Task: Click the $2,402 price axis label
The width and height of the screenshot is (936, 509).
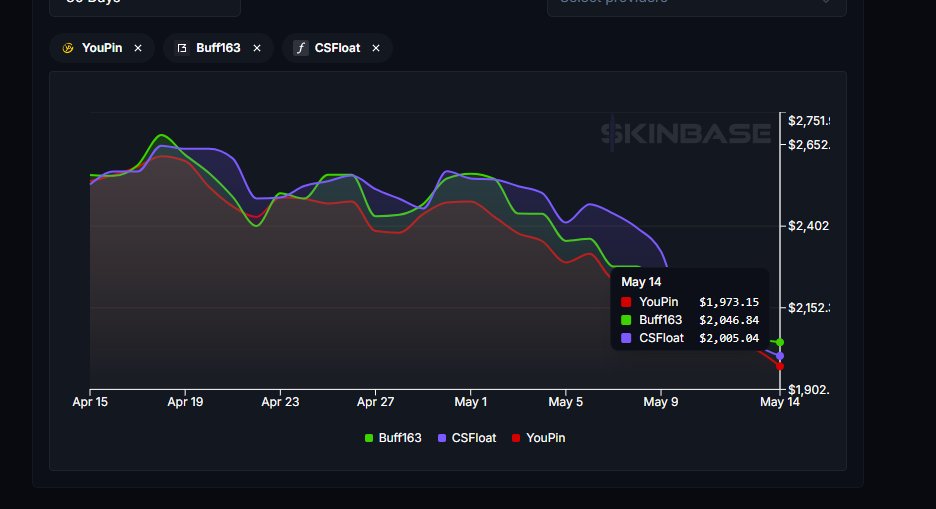Action: click(x=808, y=226)
